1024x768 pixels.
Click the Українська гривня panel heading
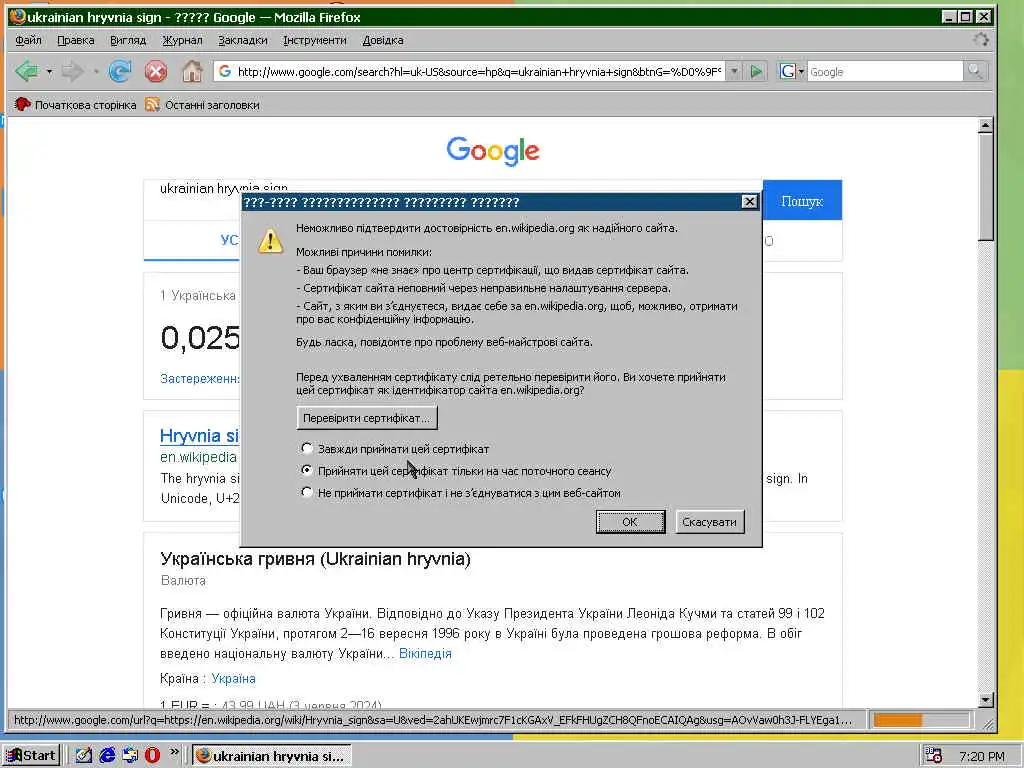click(x=315, y=559)
